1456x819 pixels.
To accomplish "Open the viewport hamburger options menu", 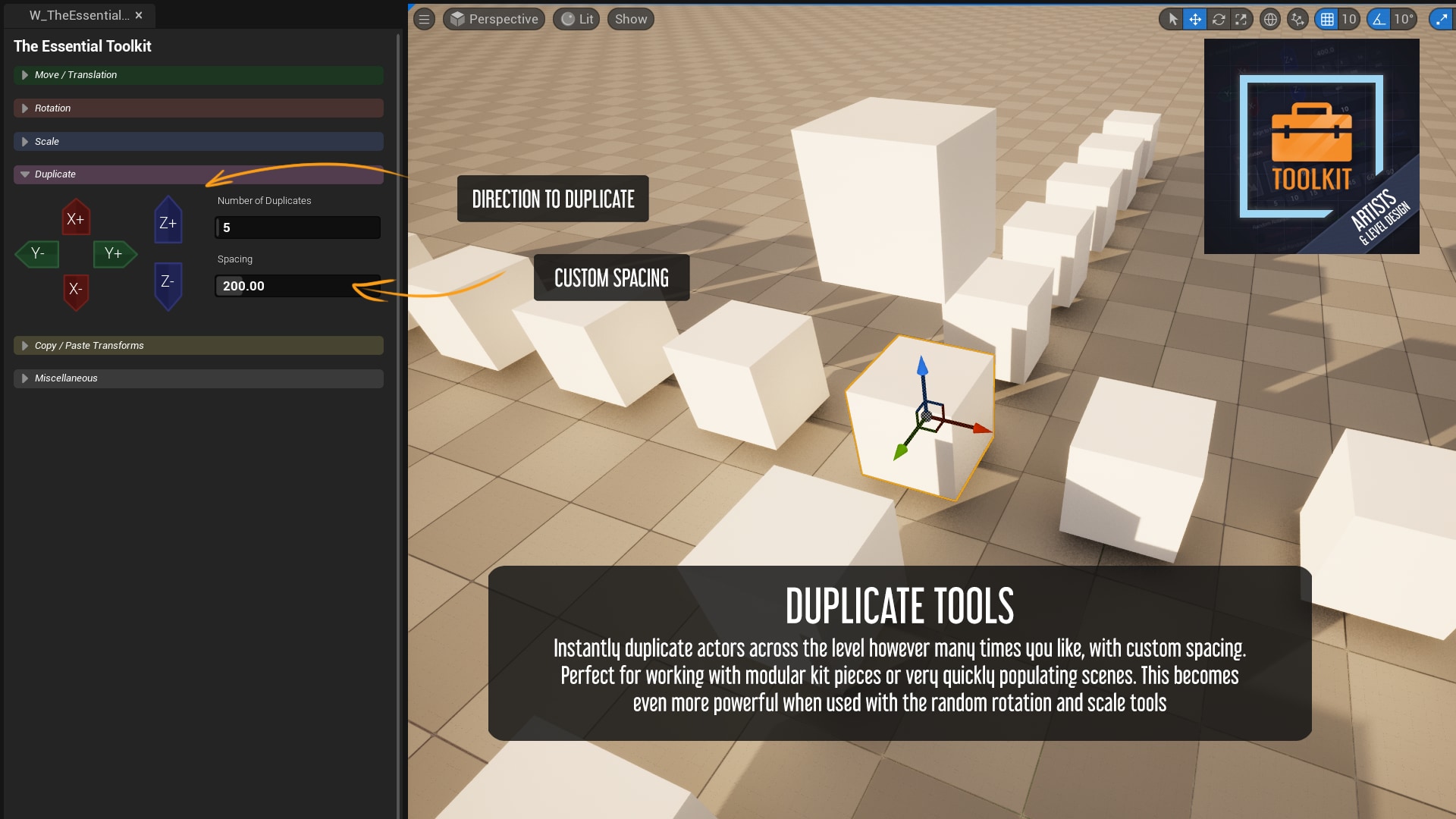I will 425,20.
